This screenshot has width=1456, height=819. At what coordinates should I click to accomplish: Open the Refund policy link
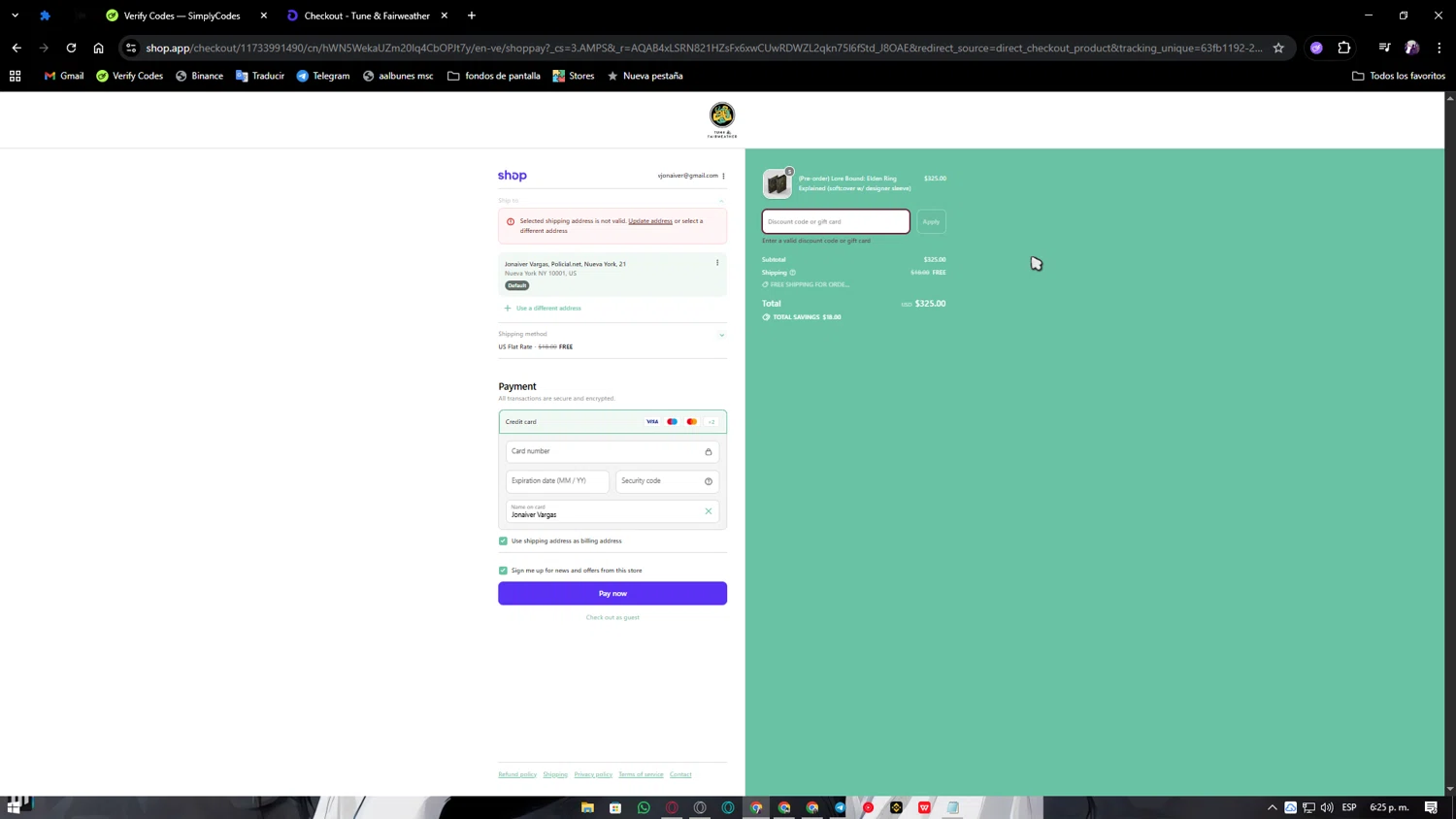[x=517, y=774]
